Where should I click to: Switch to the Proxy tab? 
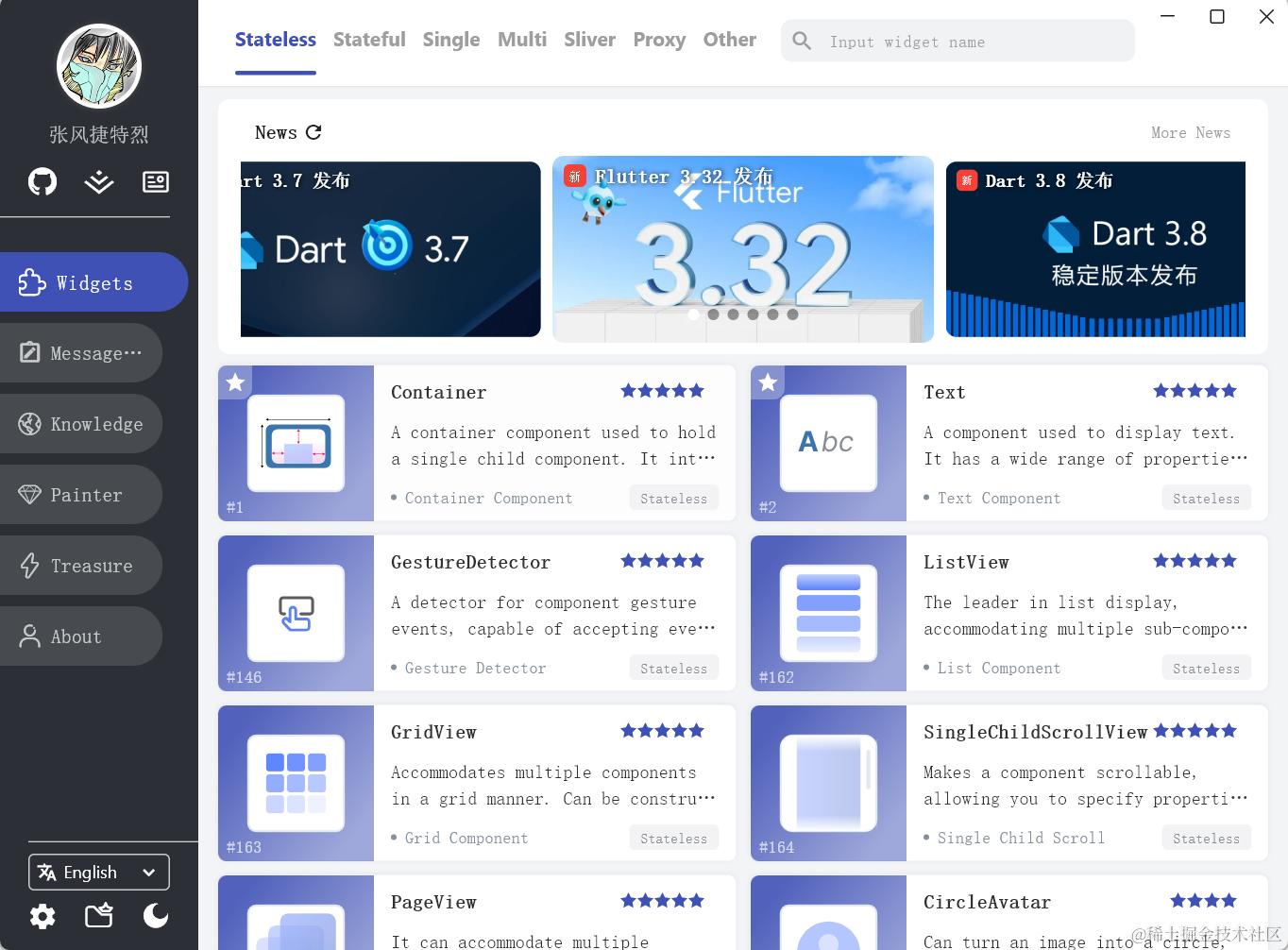click(659, 40)
